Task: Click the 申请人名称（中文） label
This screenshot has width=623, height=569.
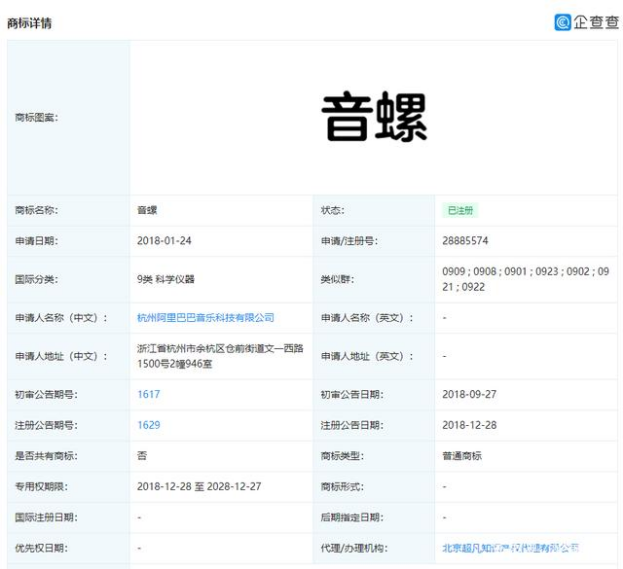Action: tap(61, 318)
